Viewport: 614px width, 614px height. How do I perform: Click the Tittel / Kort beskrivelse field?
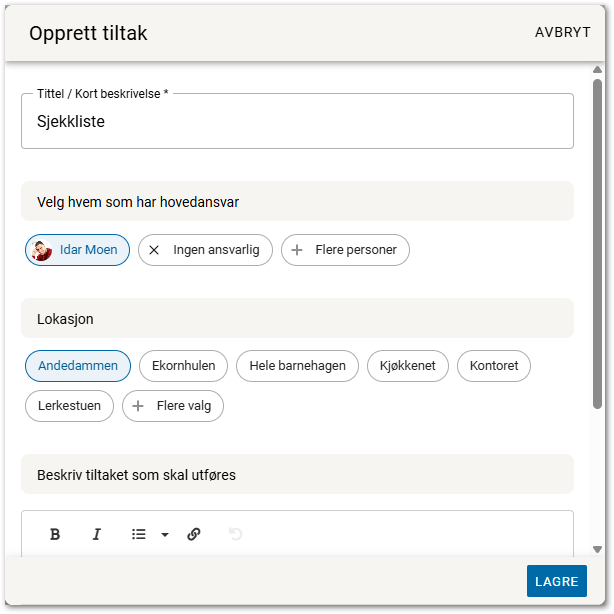pyautogui.click(x=297, y=122)
